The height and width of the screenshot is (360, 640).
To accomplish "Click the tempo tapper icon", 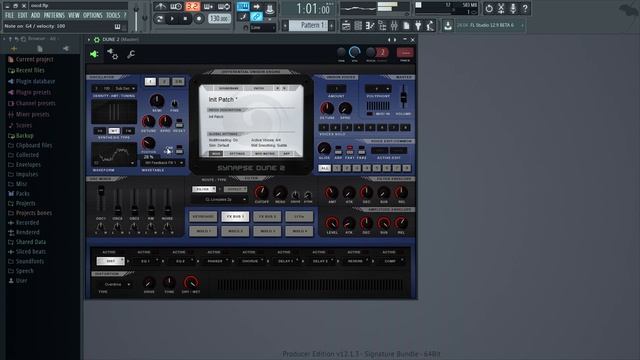I will 430,26.
